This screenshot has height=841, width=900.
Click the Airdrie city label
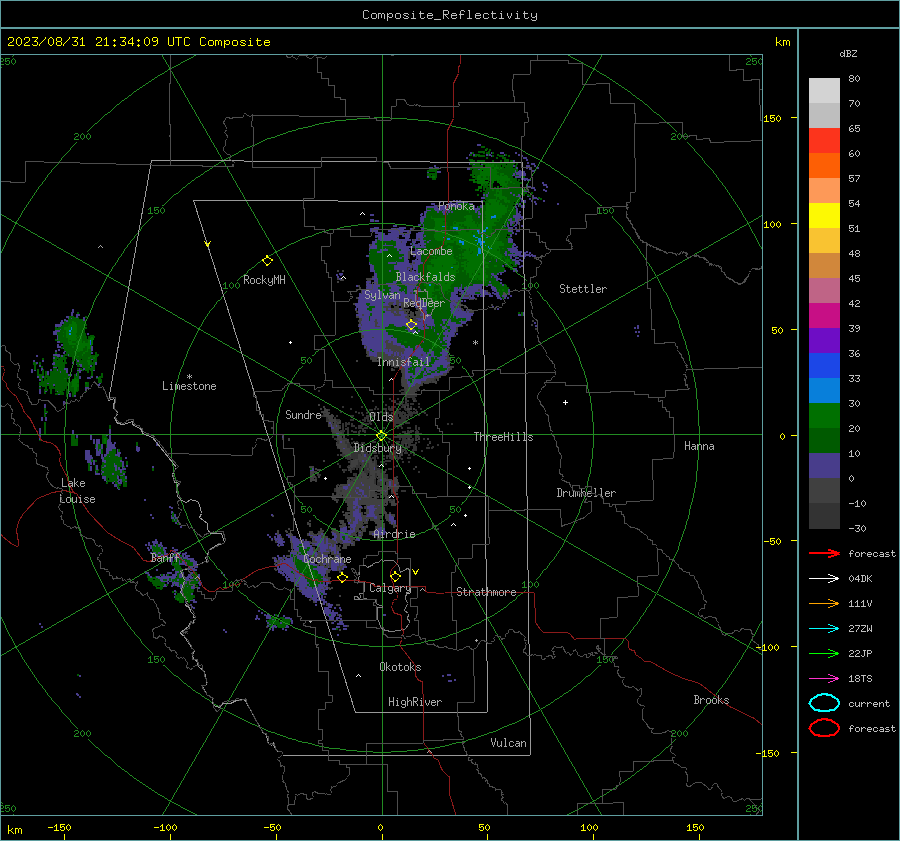(394, 534)
